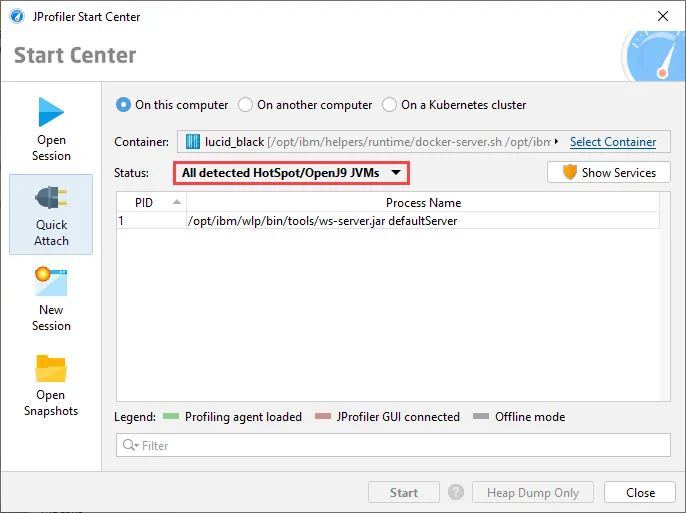Open the Open Session section
This screenshot has height=513, width=686.
51,129
